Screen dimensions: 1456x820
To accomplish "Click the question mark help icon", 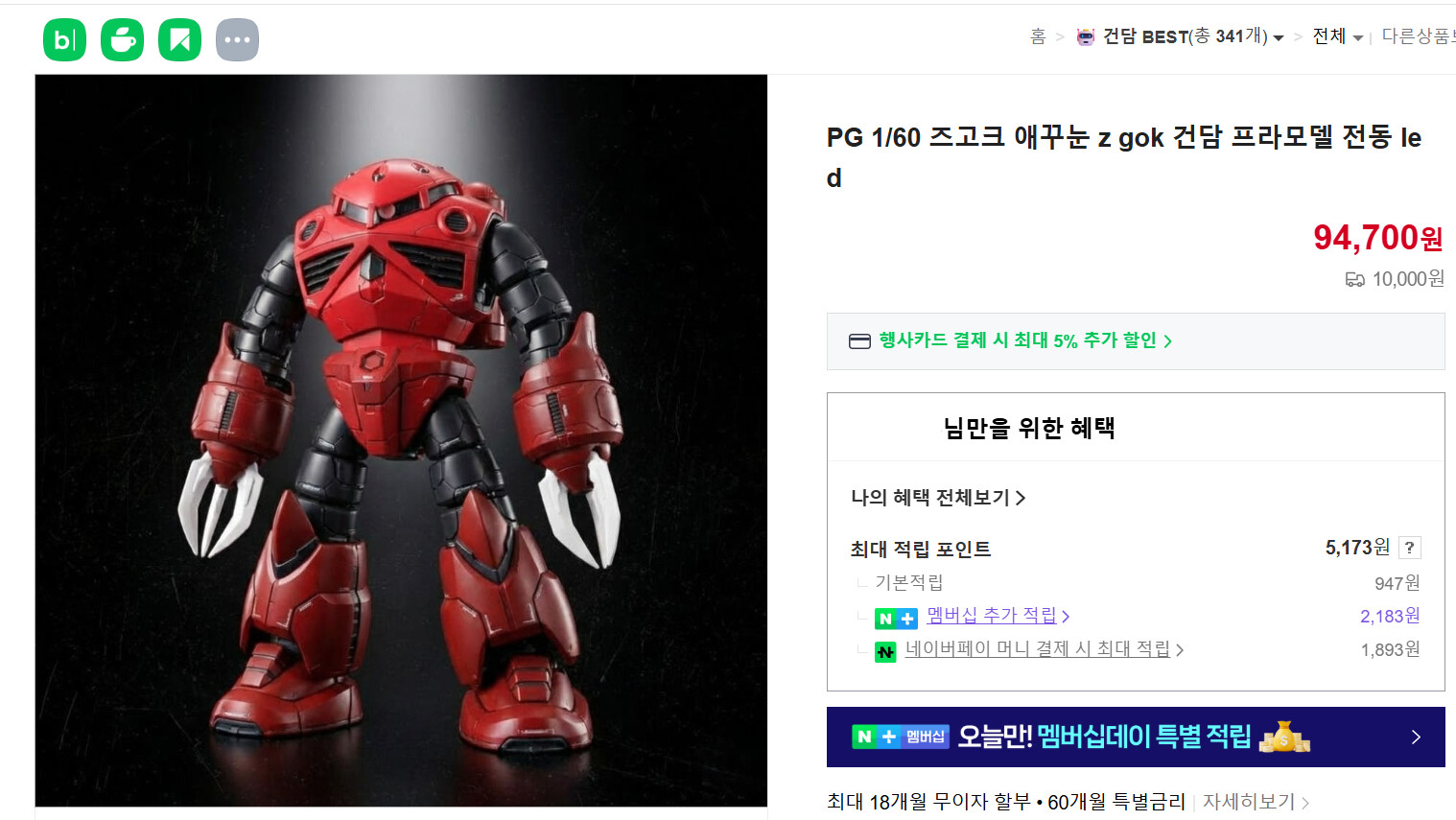I will tap(1409, 548).
